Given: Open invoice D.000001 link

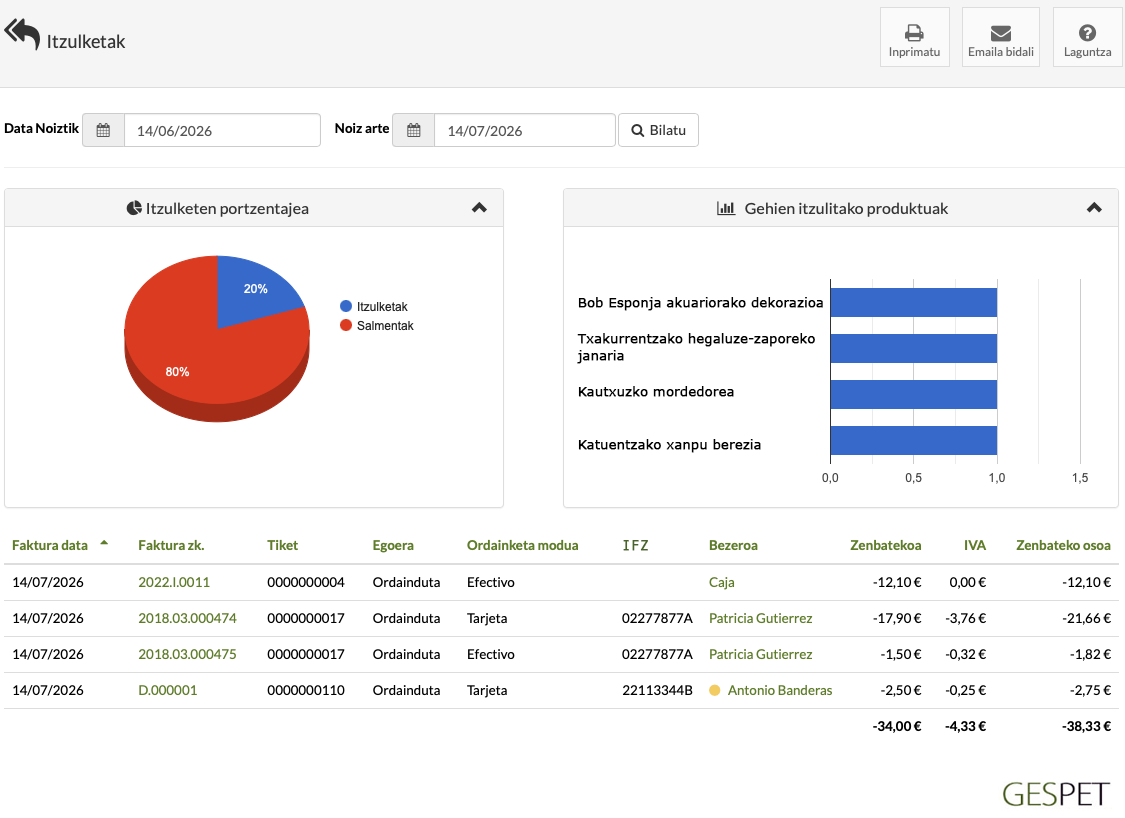Looking at the screenshot, I should coord(168,690).
